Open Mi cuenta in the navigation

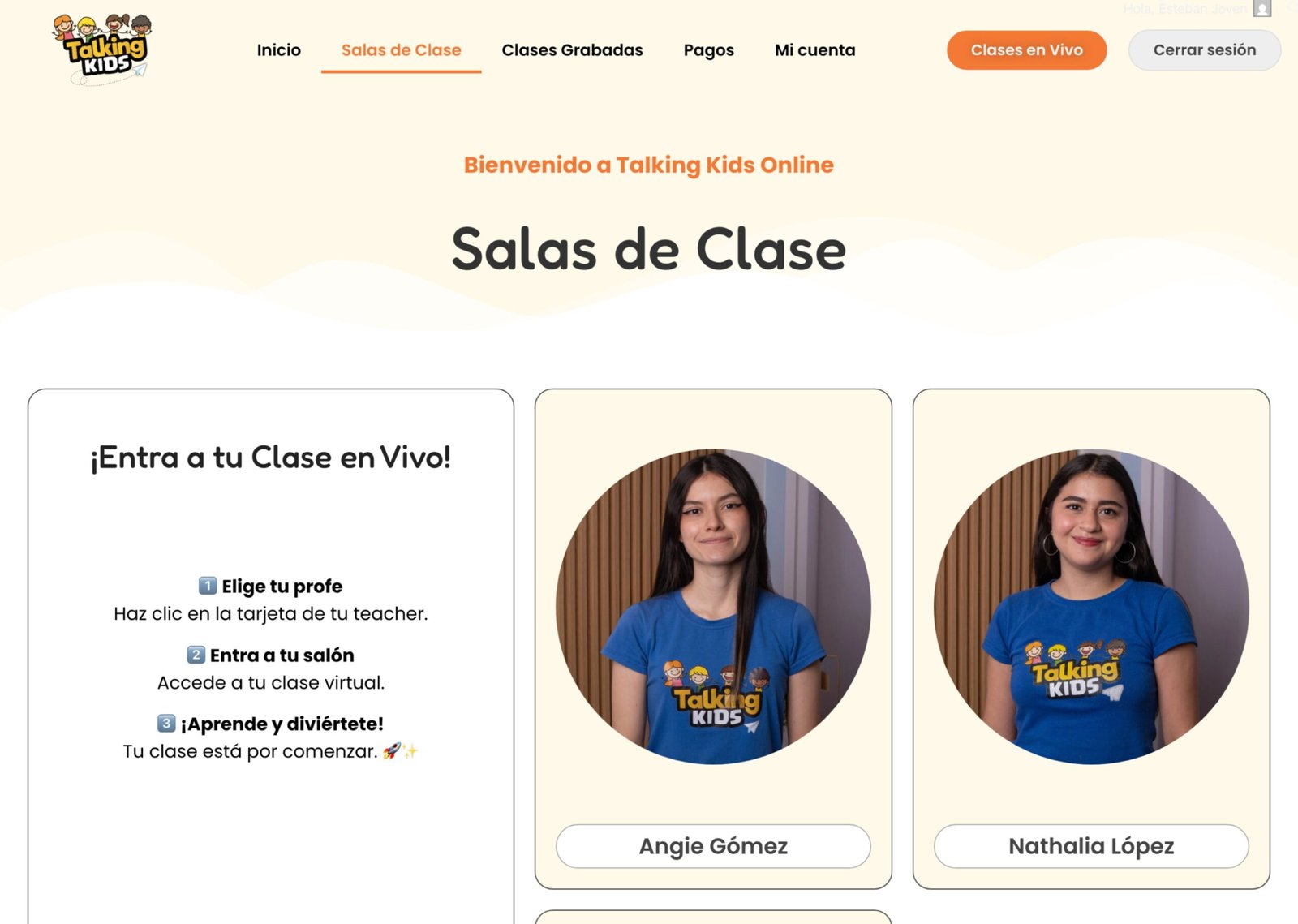tap(814, 50)
